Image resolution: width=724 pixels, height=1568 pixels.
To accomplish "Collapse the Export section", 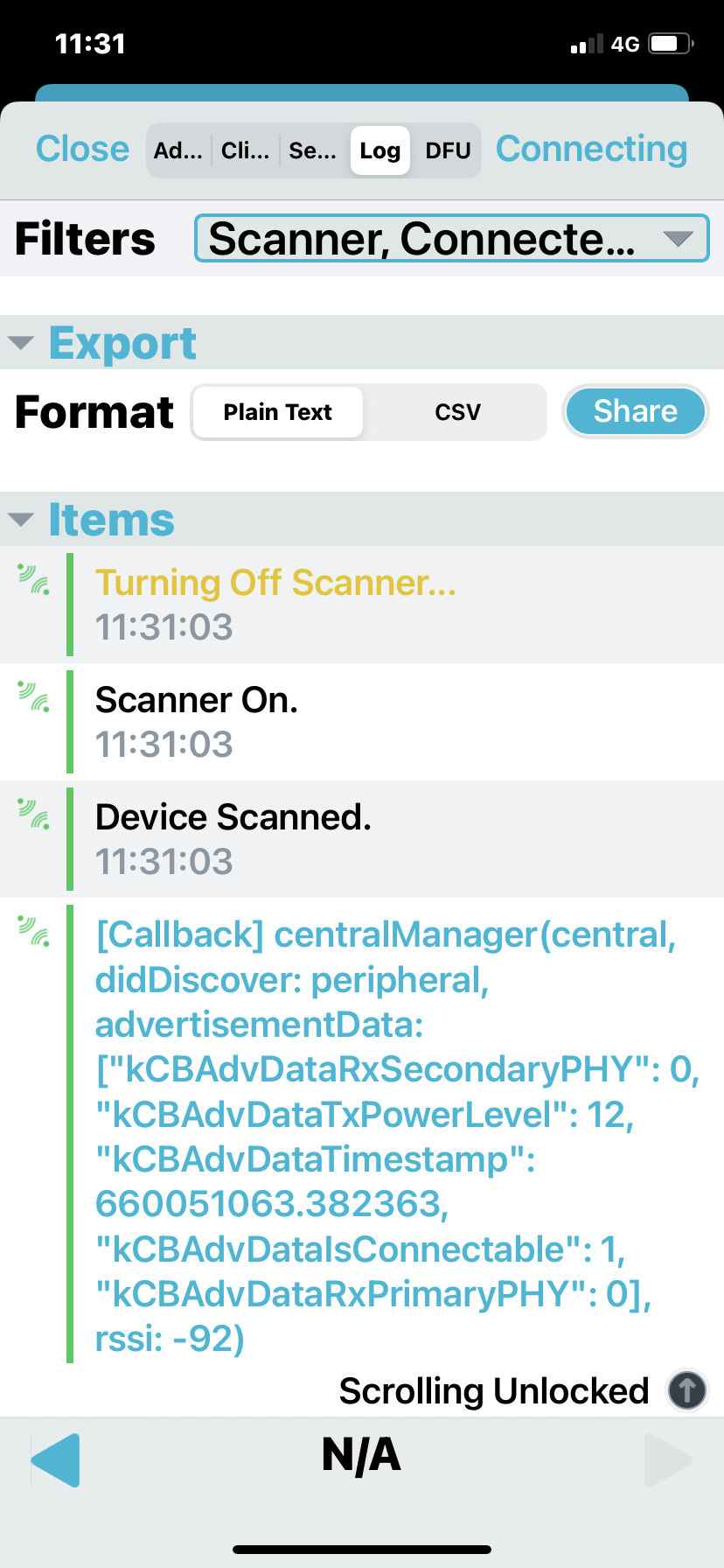I will pos(101,342).
